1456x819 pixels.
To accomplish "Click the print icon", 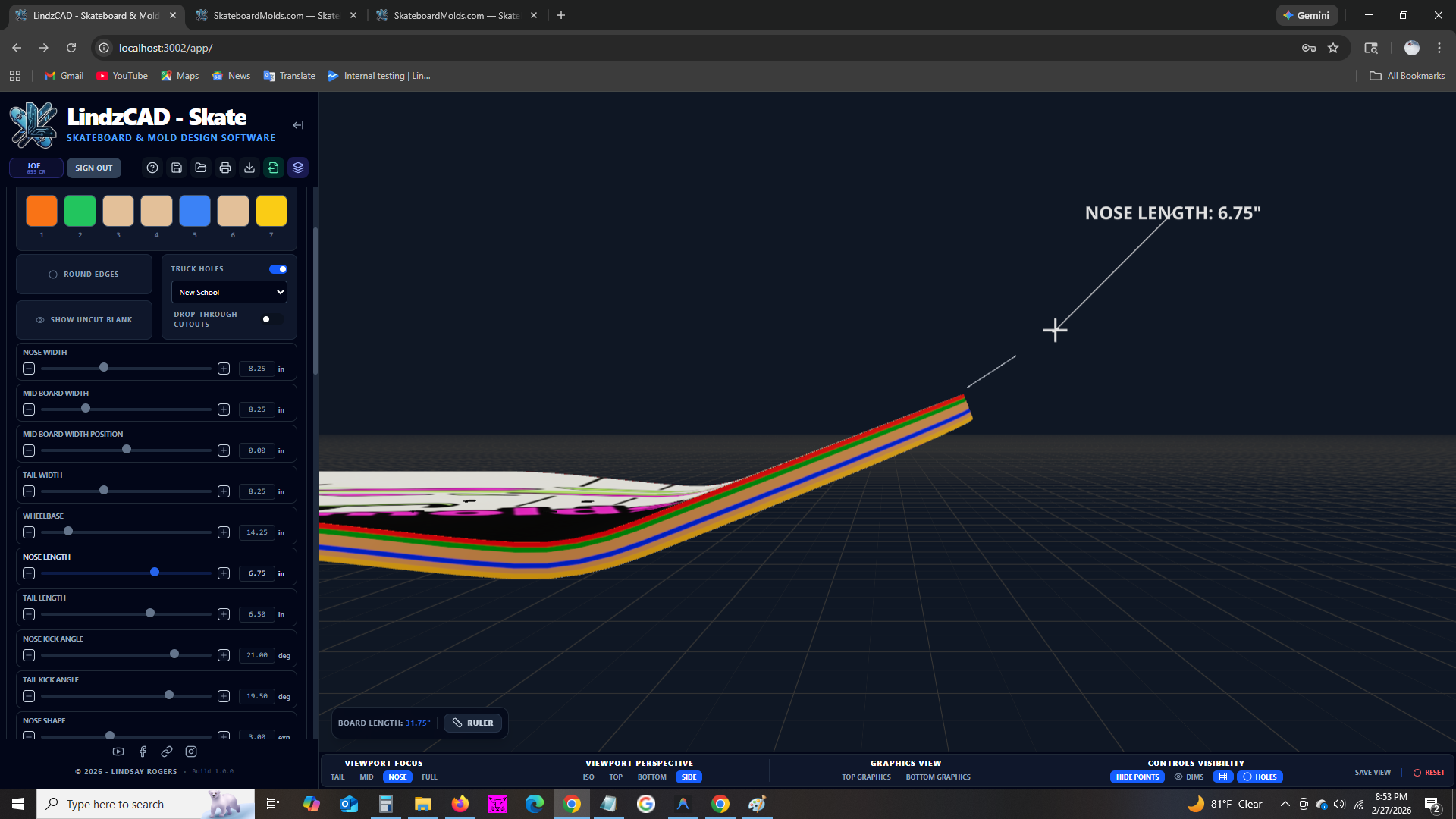I will [x=225, y=168].
